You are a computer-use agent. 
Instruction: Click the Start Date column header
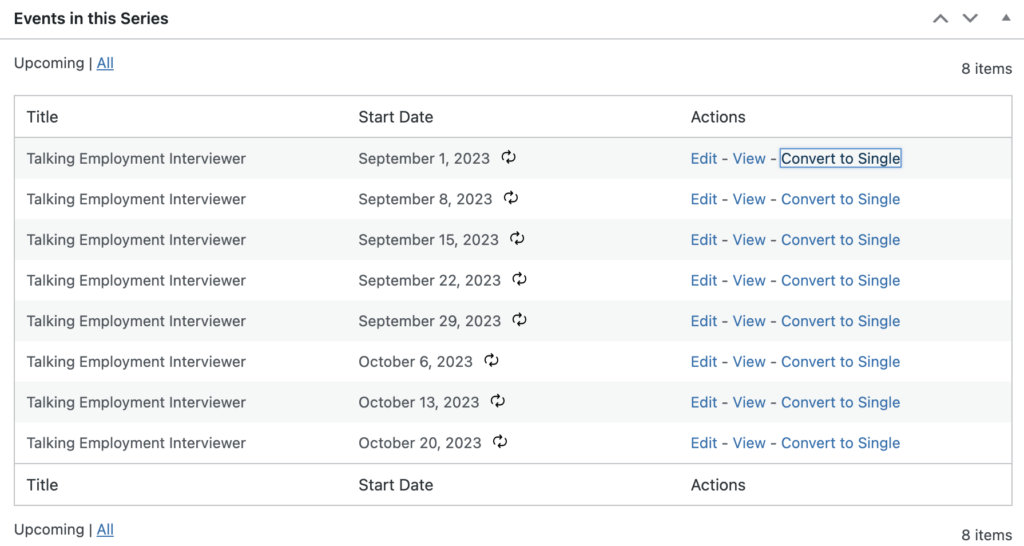pyautogui.click(x=396, y=117)
